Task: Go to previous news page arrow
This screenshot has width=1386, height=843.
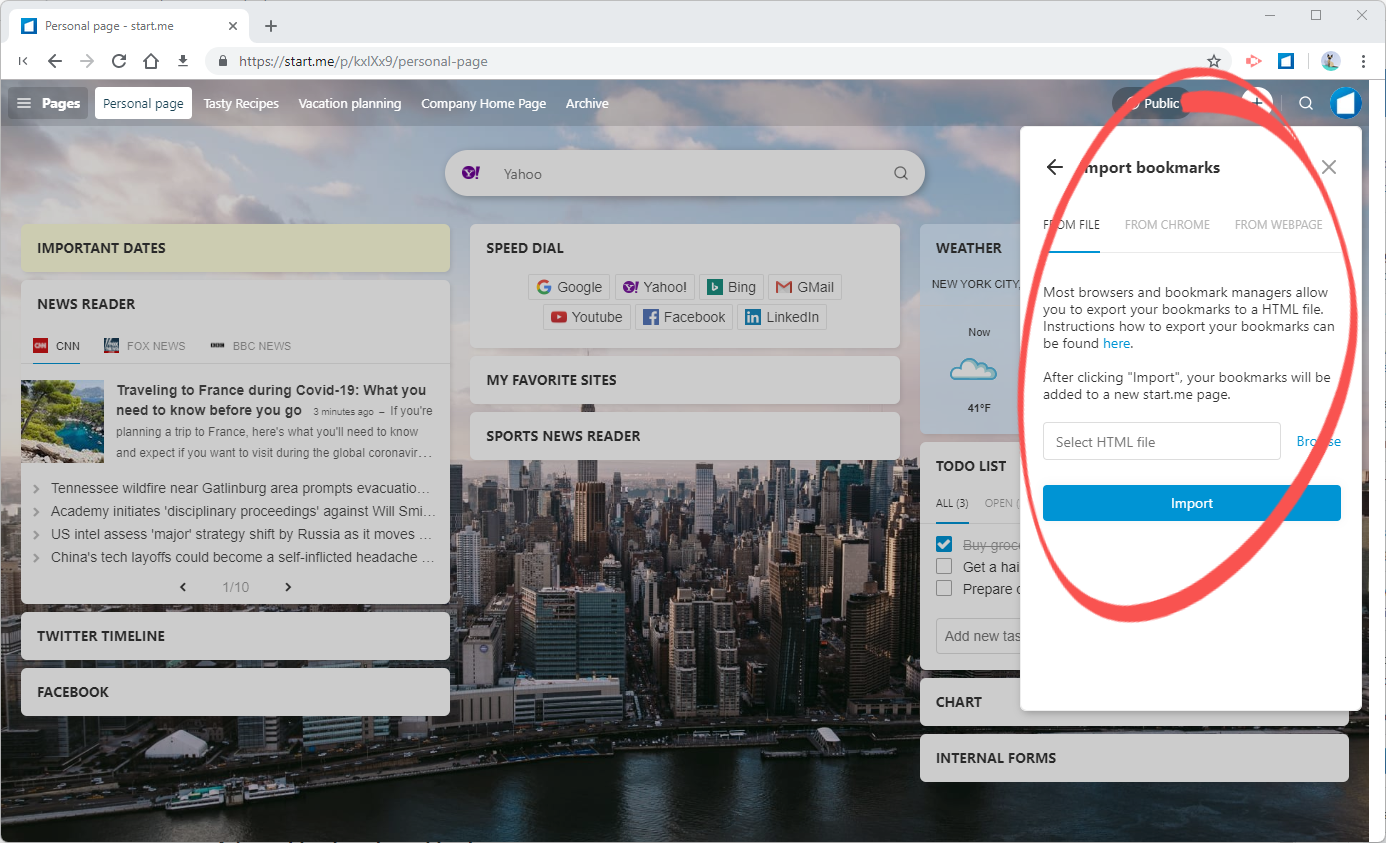Action: point(183,587)
